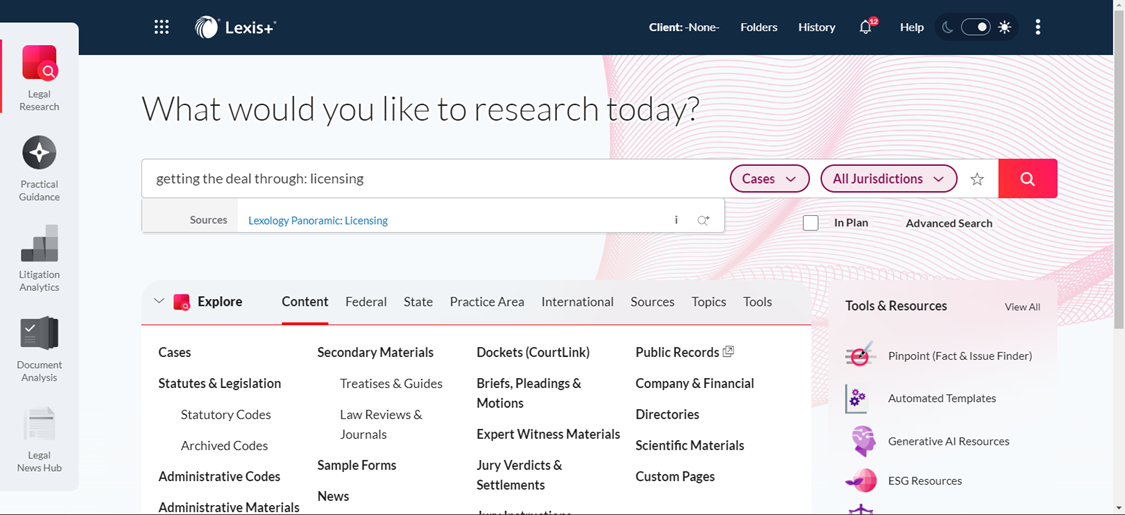This screenshot has width=1125, height=515.
Task: Open Help in the top bar
Action: pos(912,27)
